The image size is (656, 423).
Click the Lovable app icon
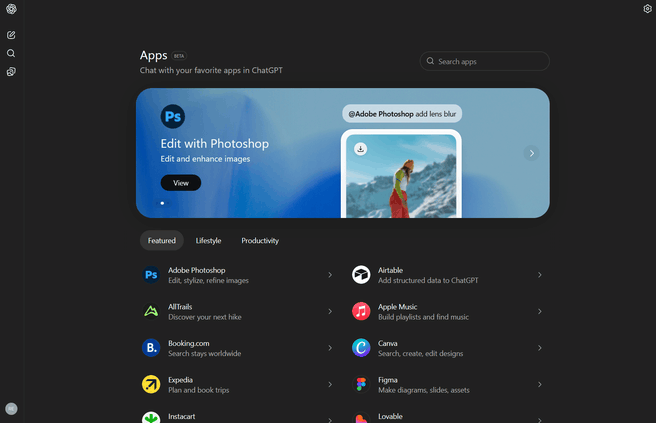coord(361,417)
